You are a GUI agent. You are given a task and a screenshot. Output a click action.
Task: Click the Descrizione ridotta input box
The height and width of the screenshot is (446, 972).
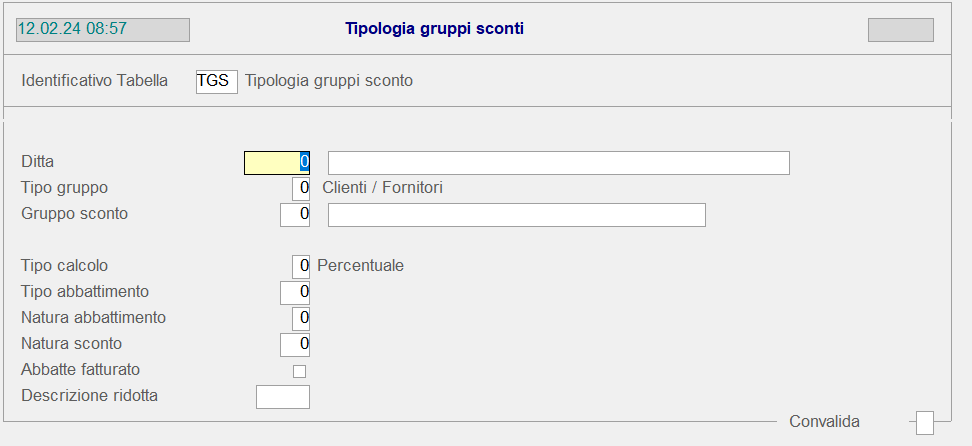pyautogui.click(x=283, y=397)
